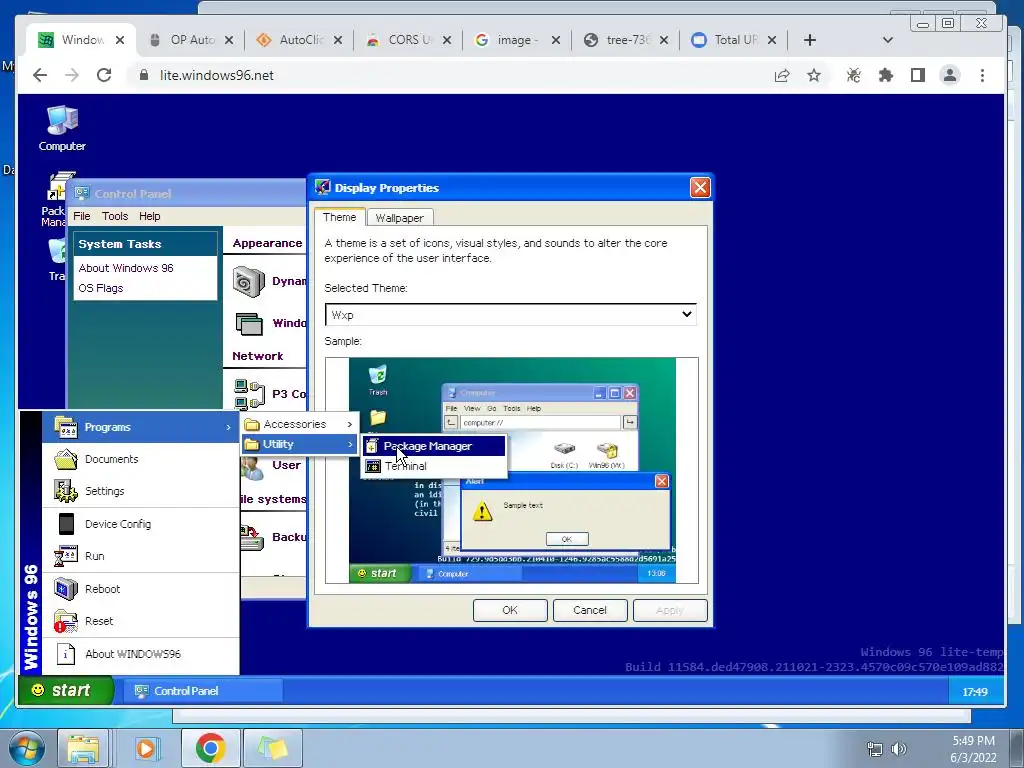
Task: Expand the Utility submenu folder
Action: (300, 444)
